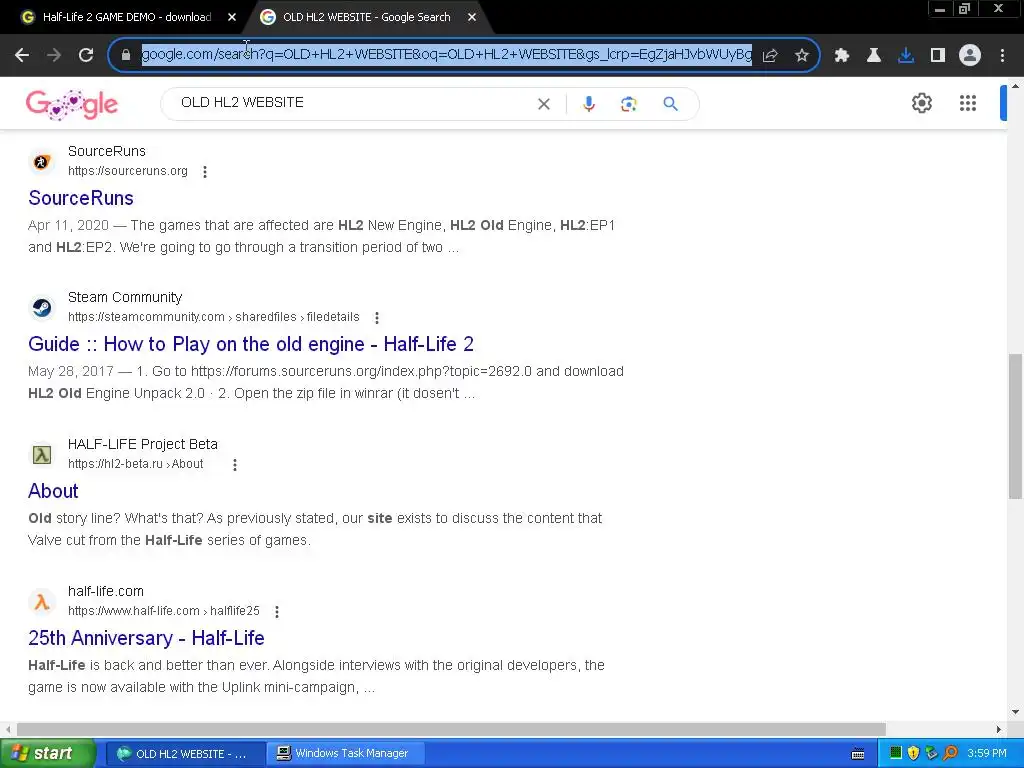Screen dimensions: 1024x768
Task: Switch to Windows Task Manager in taskbar
Action: coord(345,754)
